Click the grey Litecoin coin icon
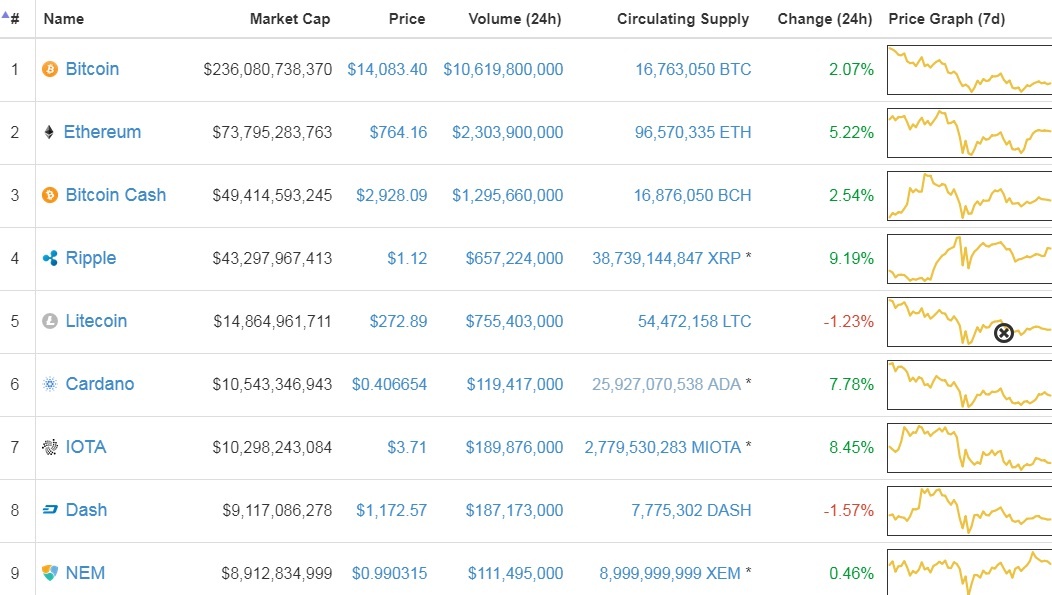 pyautogui.click(x=49, y=321)
